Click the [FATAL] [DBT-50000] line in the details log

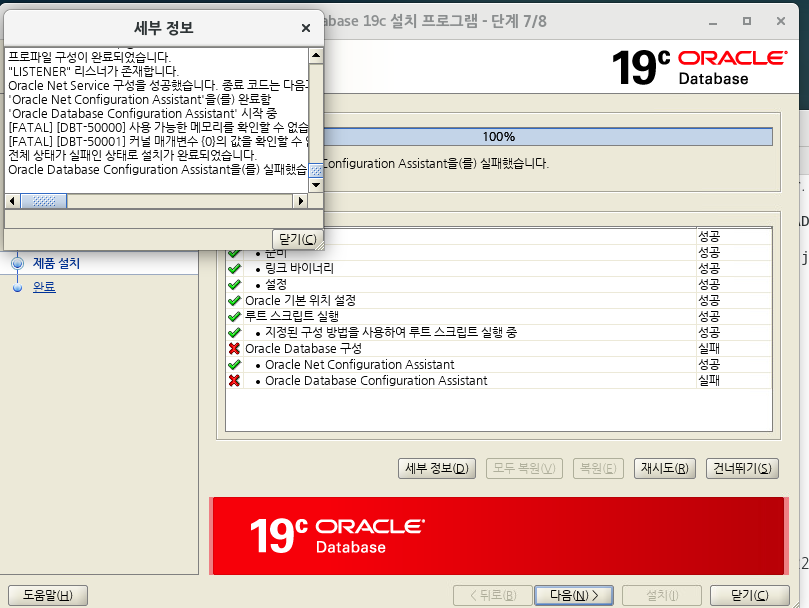(x=158, y=127)
